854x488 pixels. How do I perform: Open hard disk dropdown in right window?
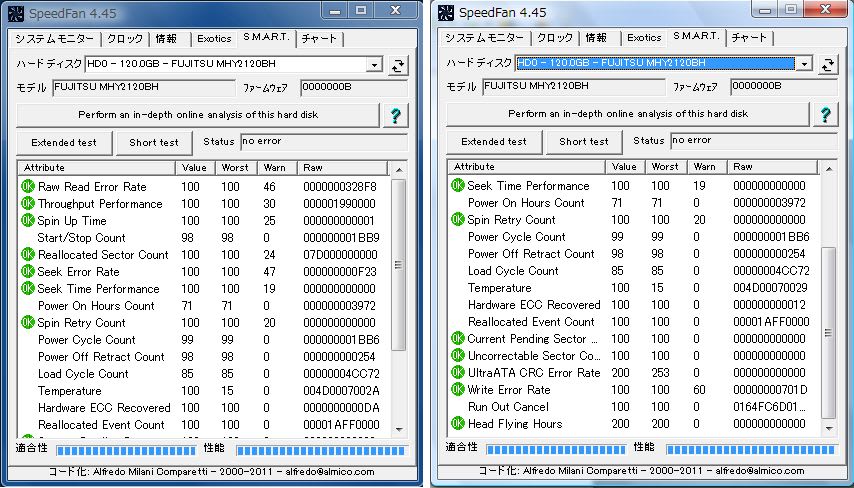pyautogui.click(x=804, y=64)
